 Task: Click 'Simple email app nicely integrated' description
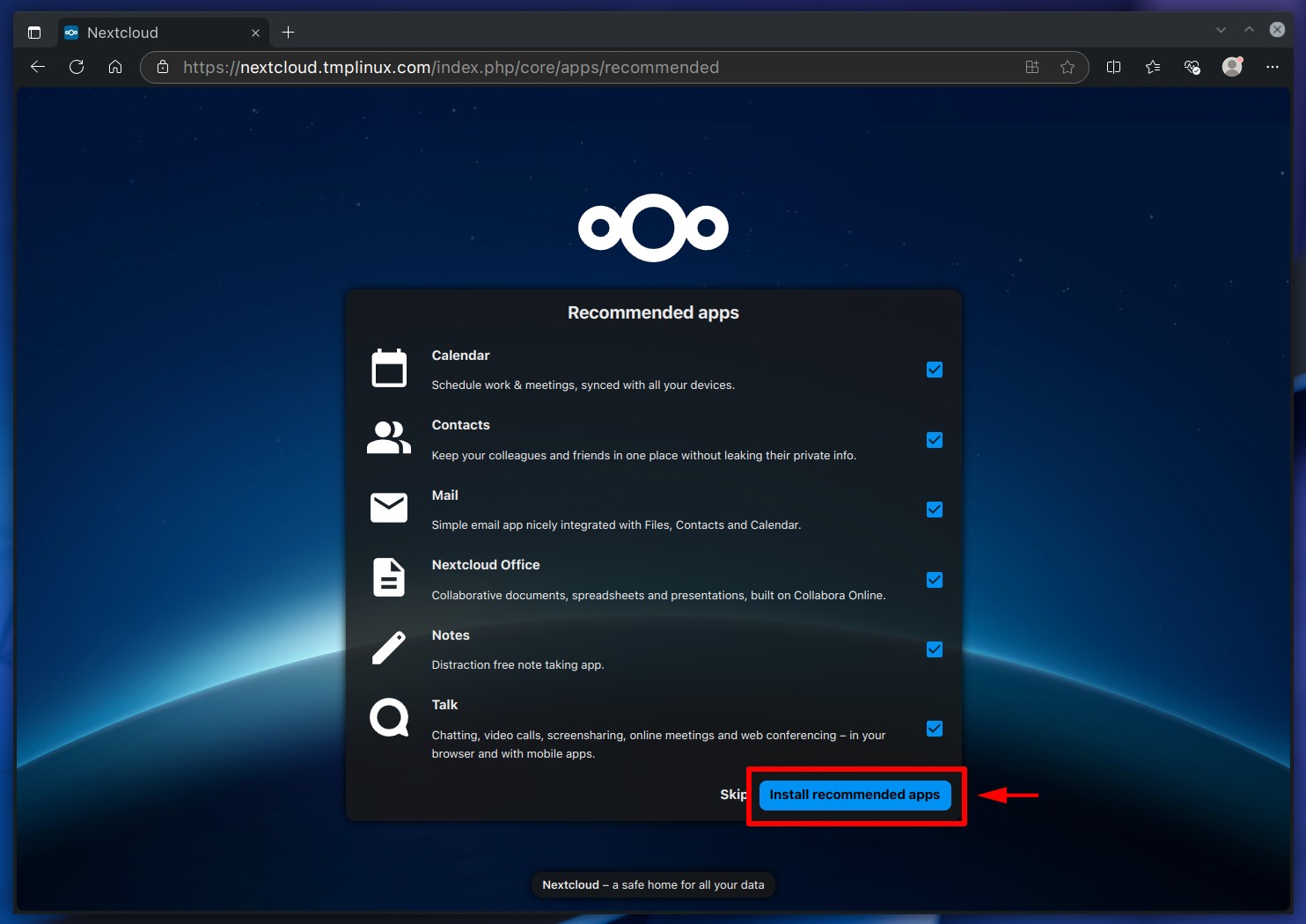coord(616,525)
